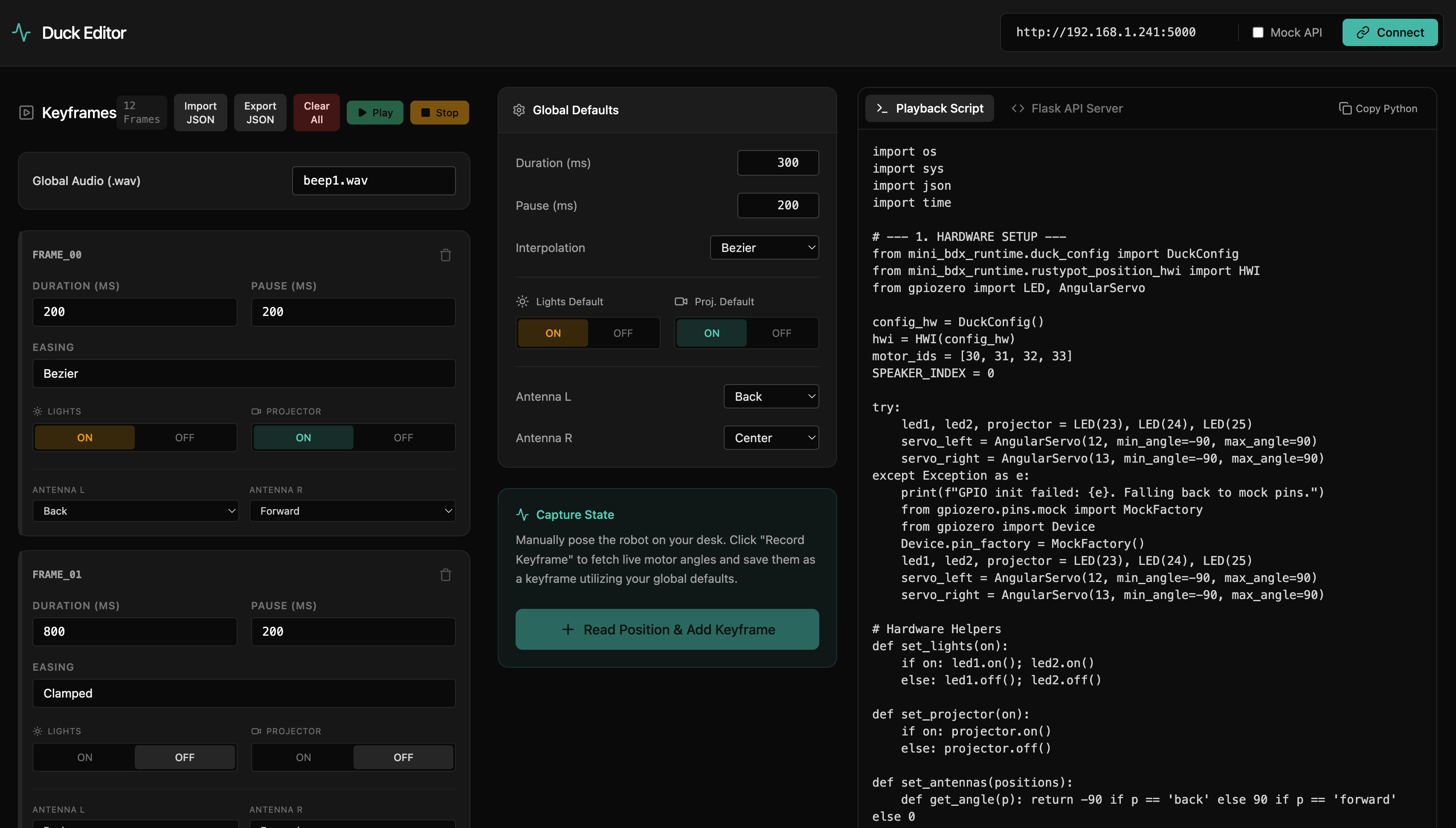Click the Capture State pulse icon
This screenshot has height=828, width=1456.
coord(522,515)
